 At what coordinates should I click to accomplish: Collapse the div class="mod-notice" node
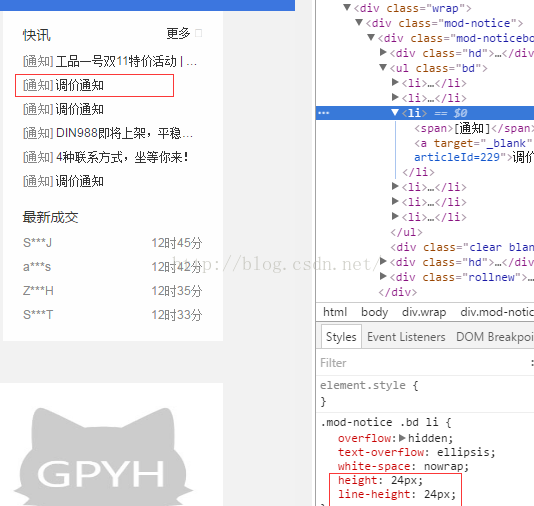click(x=359, y=22)
